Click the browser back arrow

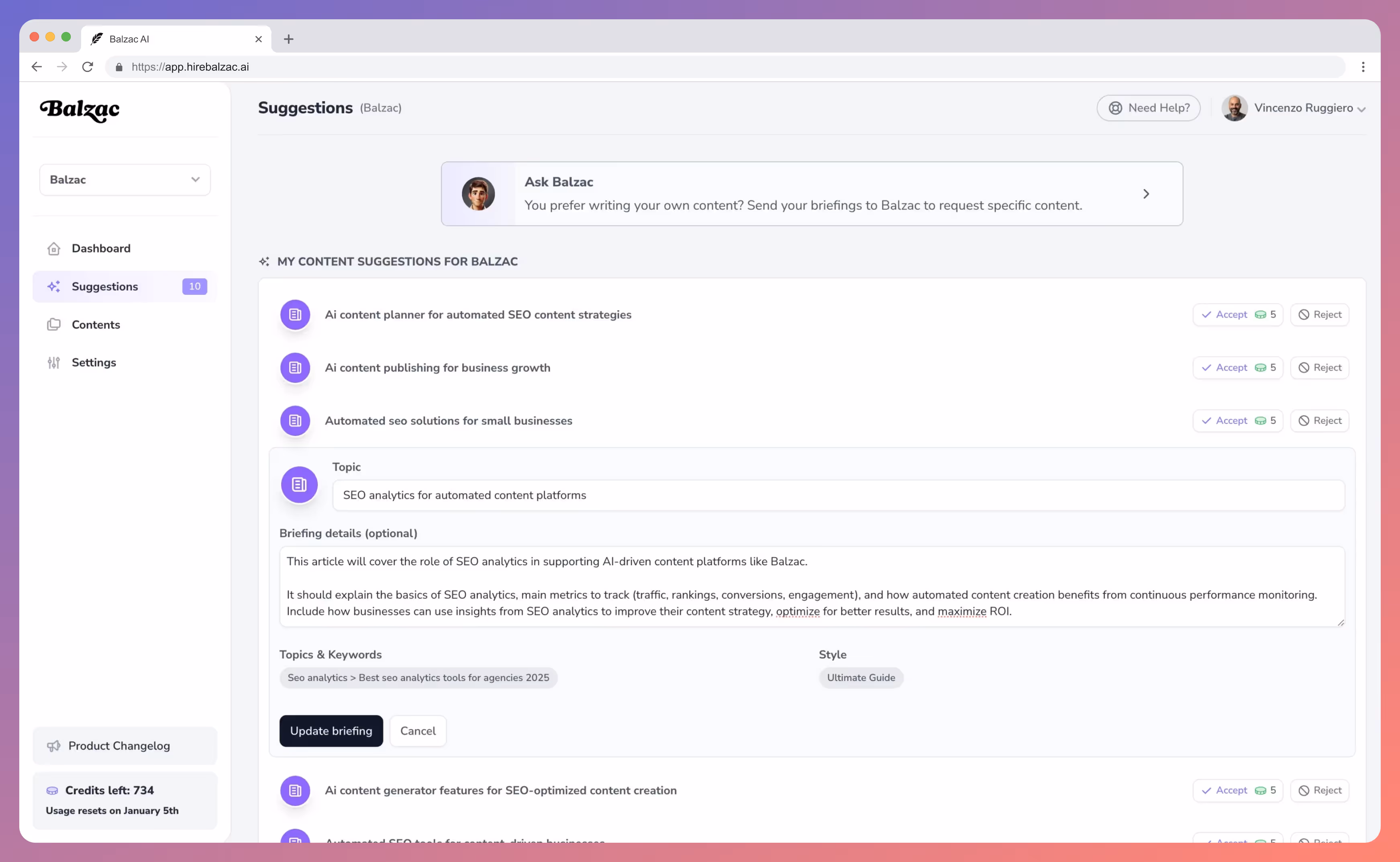(x=37, y=67)
